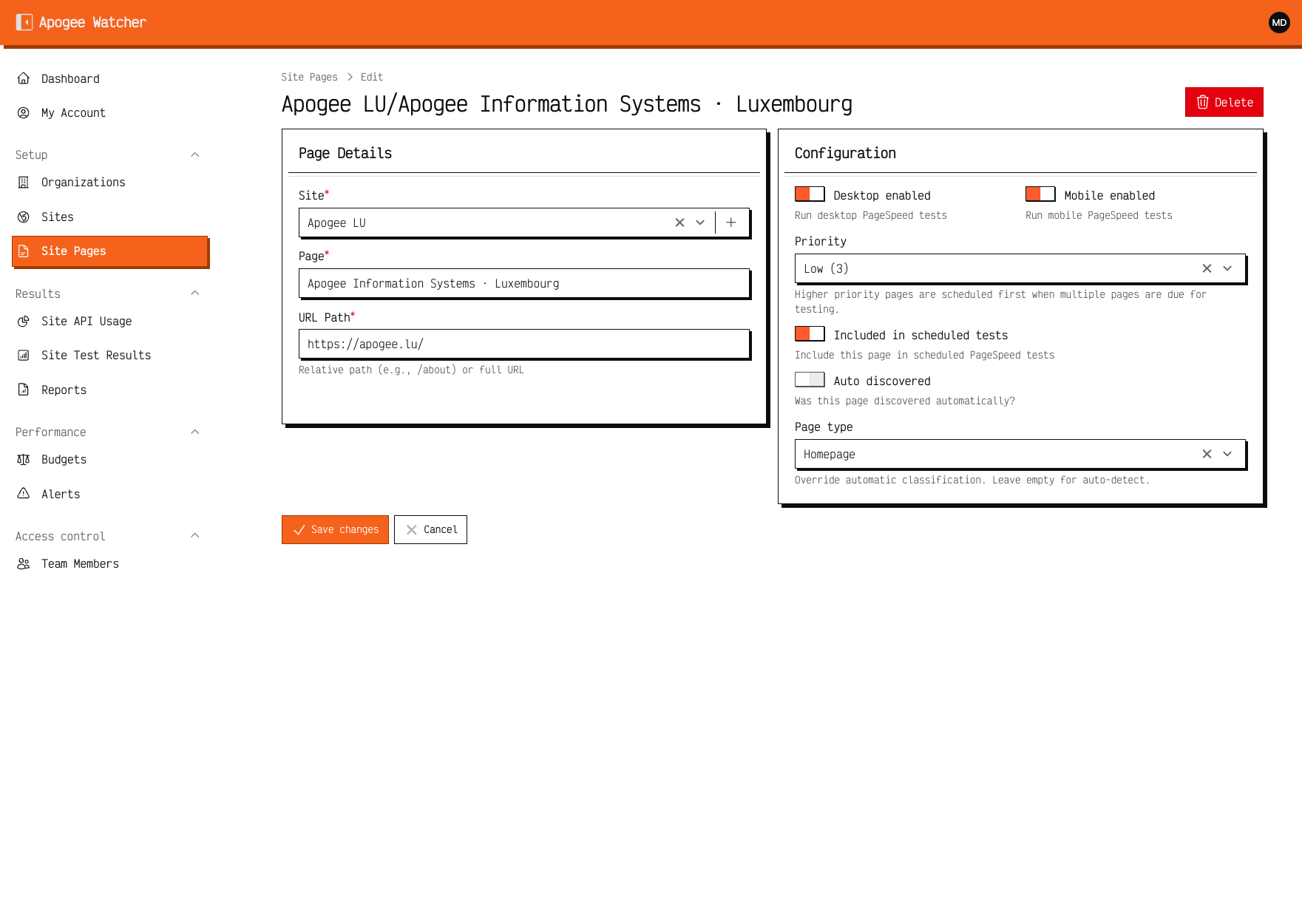Open Site Pages in sidebar
Image resolution: width=1302 pixels, height=924 pixels.
109,251
